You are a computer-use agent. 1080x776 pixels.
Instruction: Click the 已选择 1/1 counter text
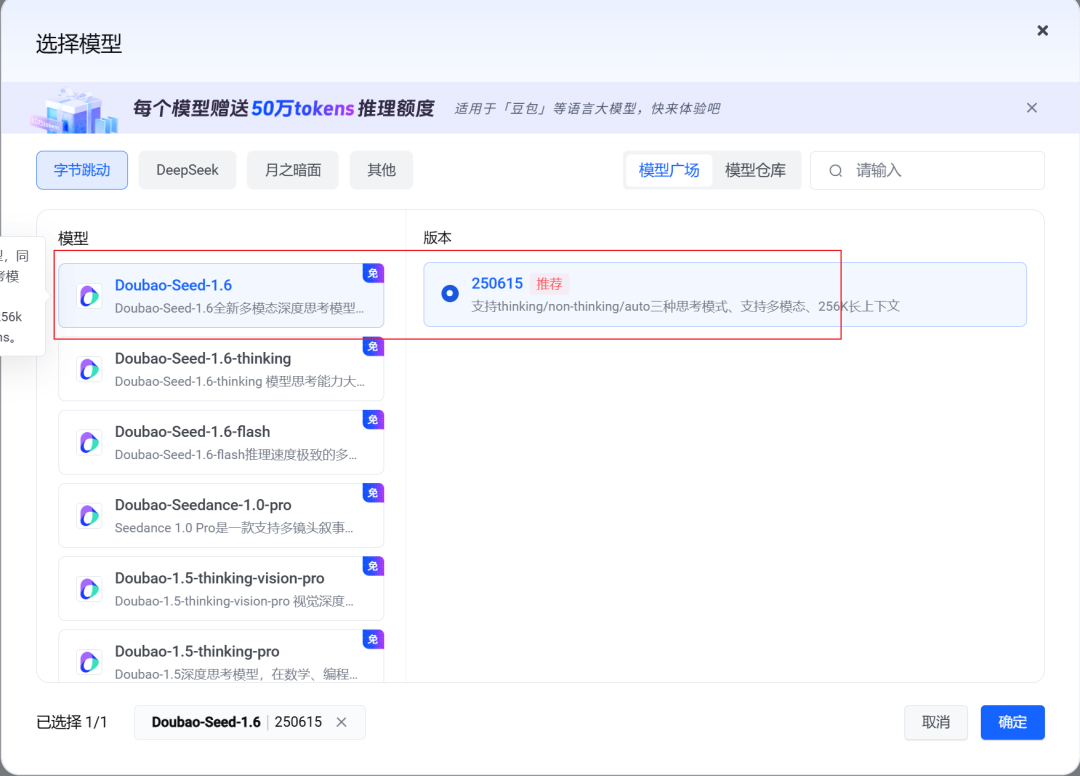click(72, 722)
